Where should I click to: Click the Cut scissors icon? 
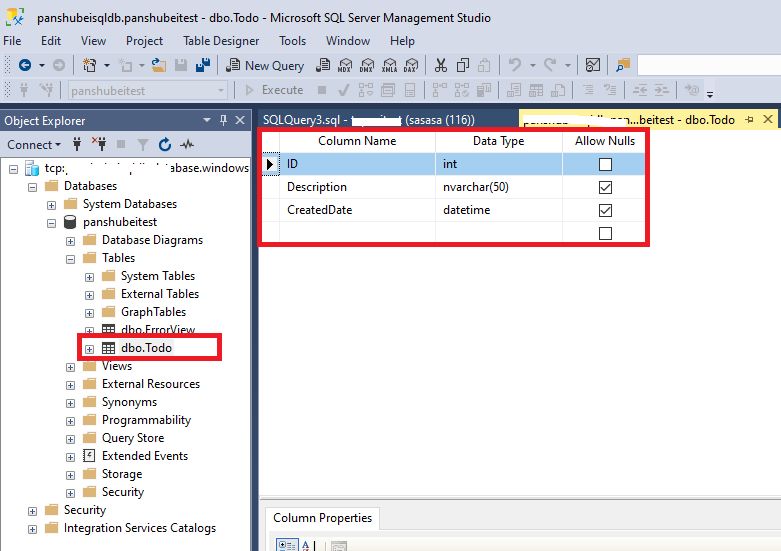[441, 65]
